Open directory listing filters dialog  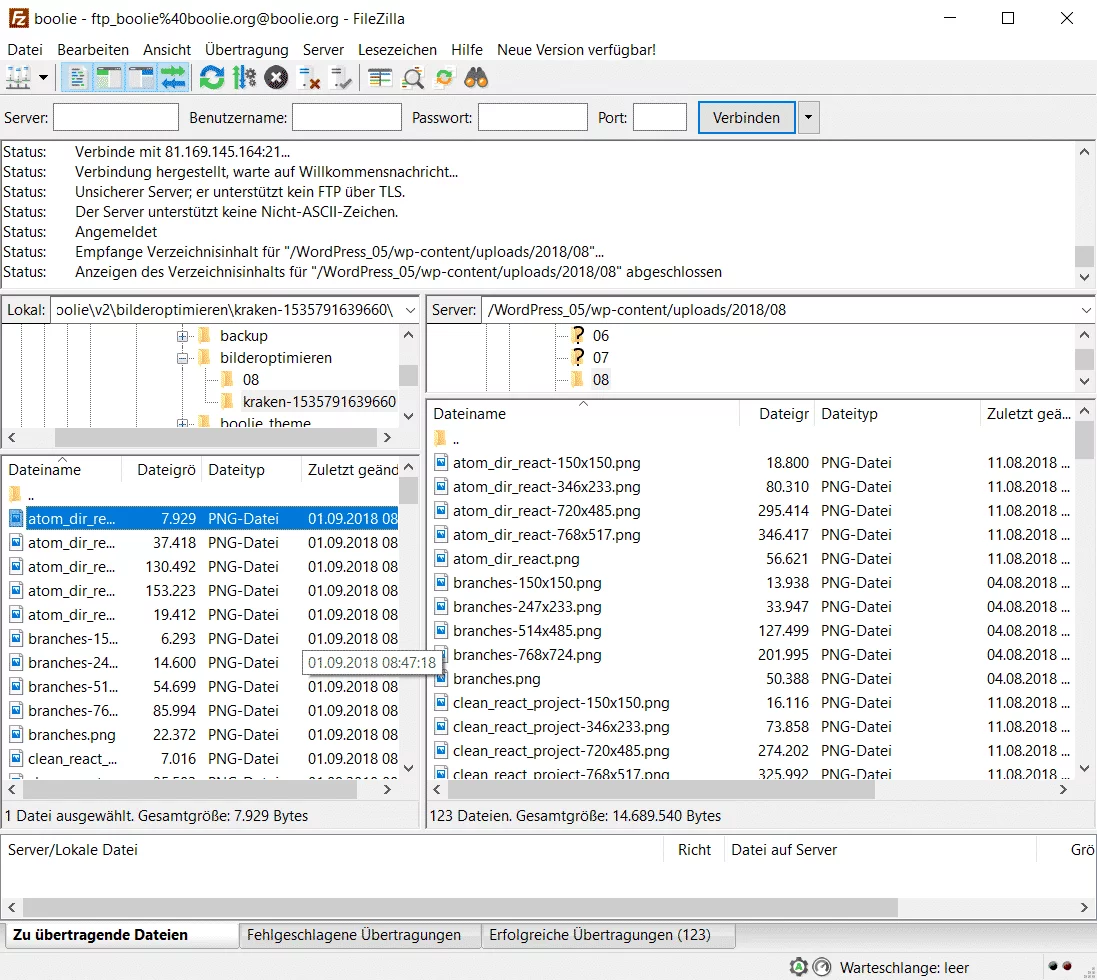(380, 78)
